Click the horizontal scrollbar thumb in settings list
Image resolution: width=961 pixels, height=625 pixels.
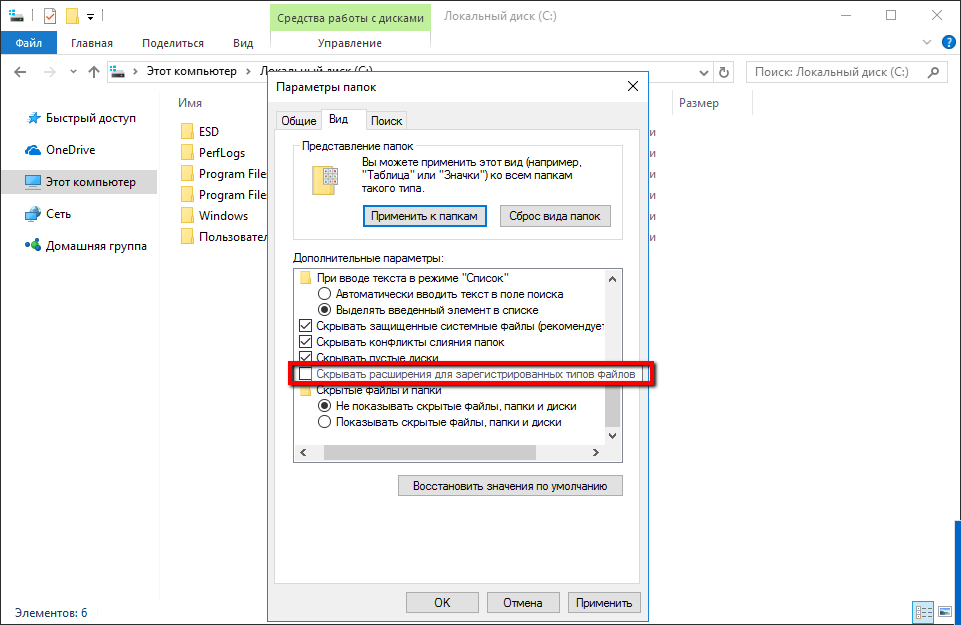pos(430,452)
